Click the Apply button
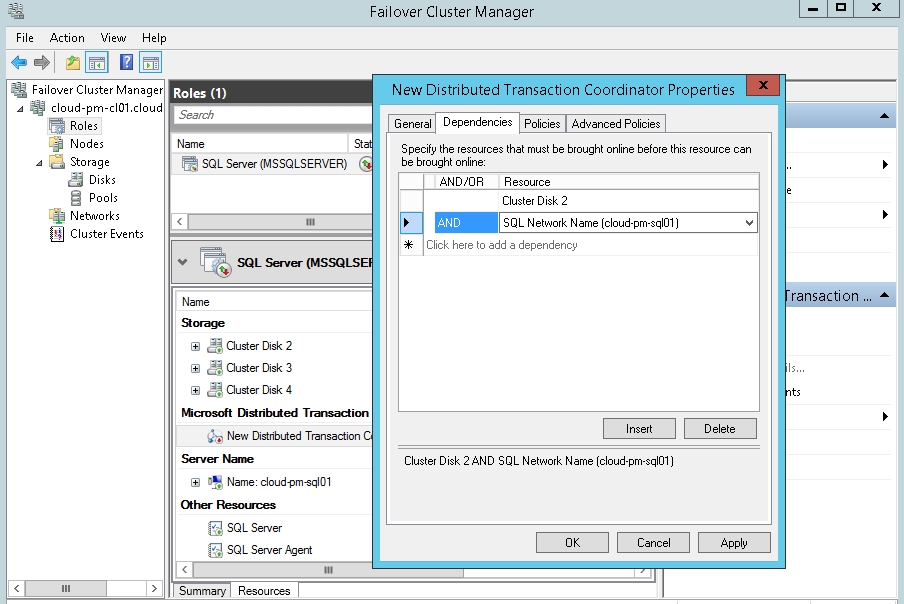The width and height of the screenshot is (904, 604). point(734,543)
